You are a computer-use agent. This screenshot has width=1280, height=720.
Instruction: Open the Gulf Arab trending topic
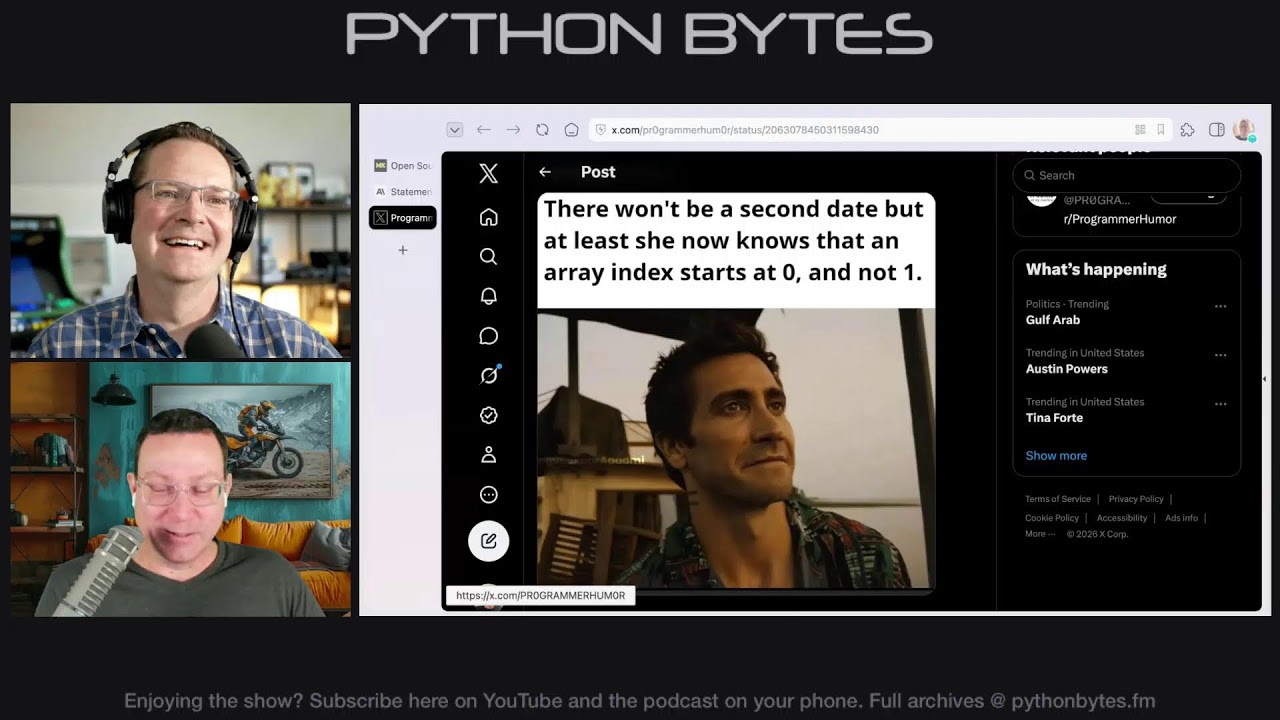[x=1052, y=320]
